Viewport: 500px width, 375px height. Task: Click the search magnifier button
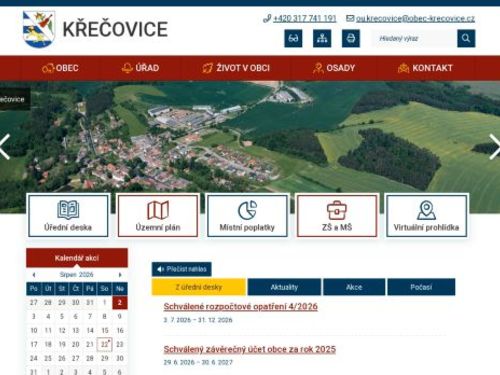(466, 38)
